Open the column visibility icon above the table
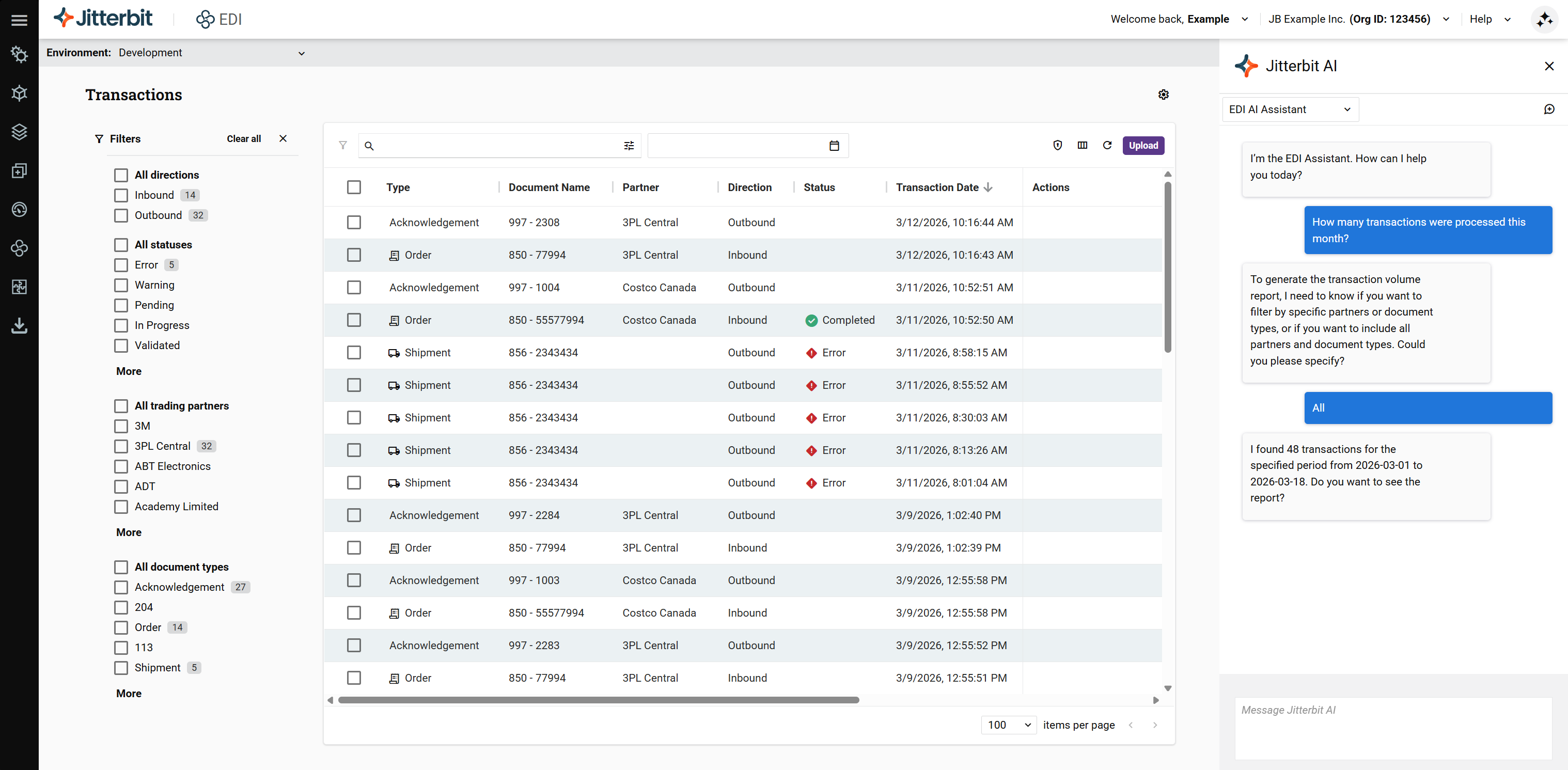 pos(1083,146)
